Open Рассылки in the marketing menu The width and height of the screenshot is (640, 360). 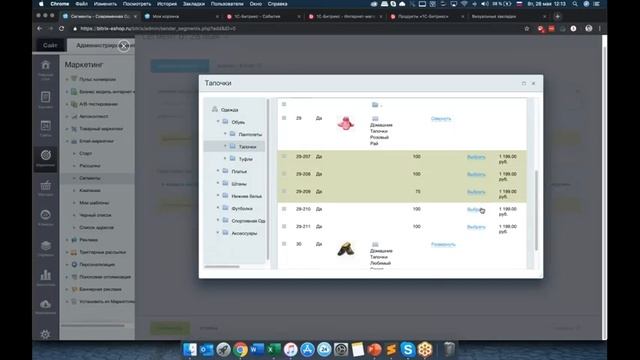pos(90,166)
